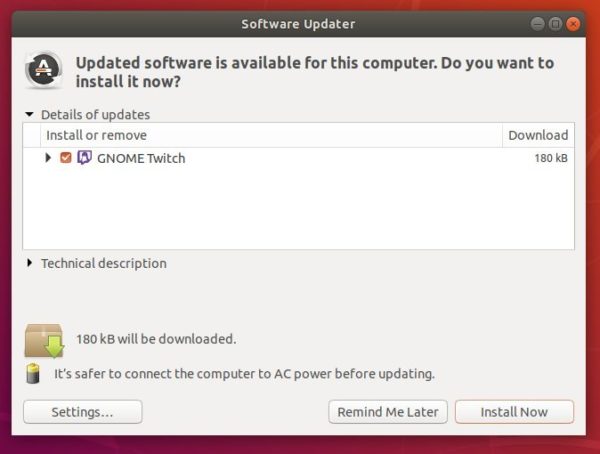This screenshot has width=600, height=454.
Task: Choose Remind Me Later
Action: coord(388,412)
